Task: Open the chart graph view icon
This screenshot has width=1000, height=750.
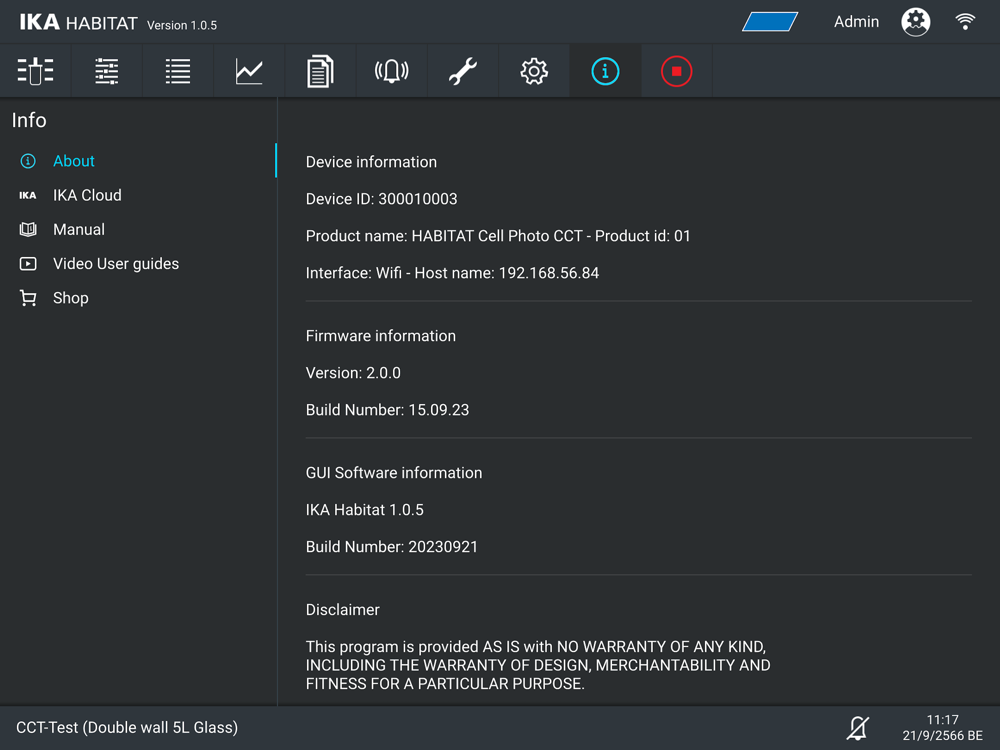Action: click(x=249, y=71)
